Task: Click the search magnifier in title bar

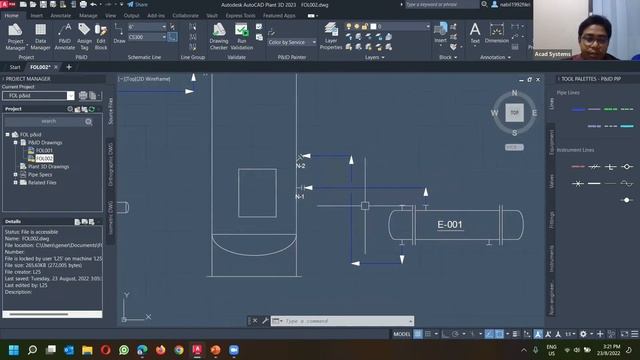Action: (x=484, y=4)
